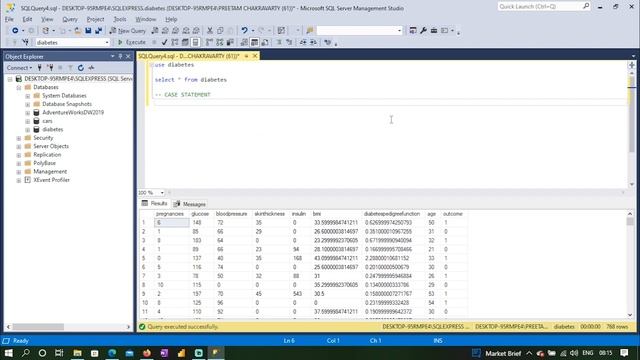Close the Object Explorer panel
The width and height of the screenshot is (640, 360).
[128, 56]
